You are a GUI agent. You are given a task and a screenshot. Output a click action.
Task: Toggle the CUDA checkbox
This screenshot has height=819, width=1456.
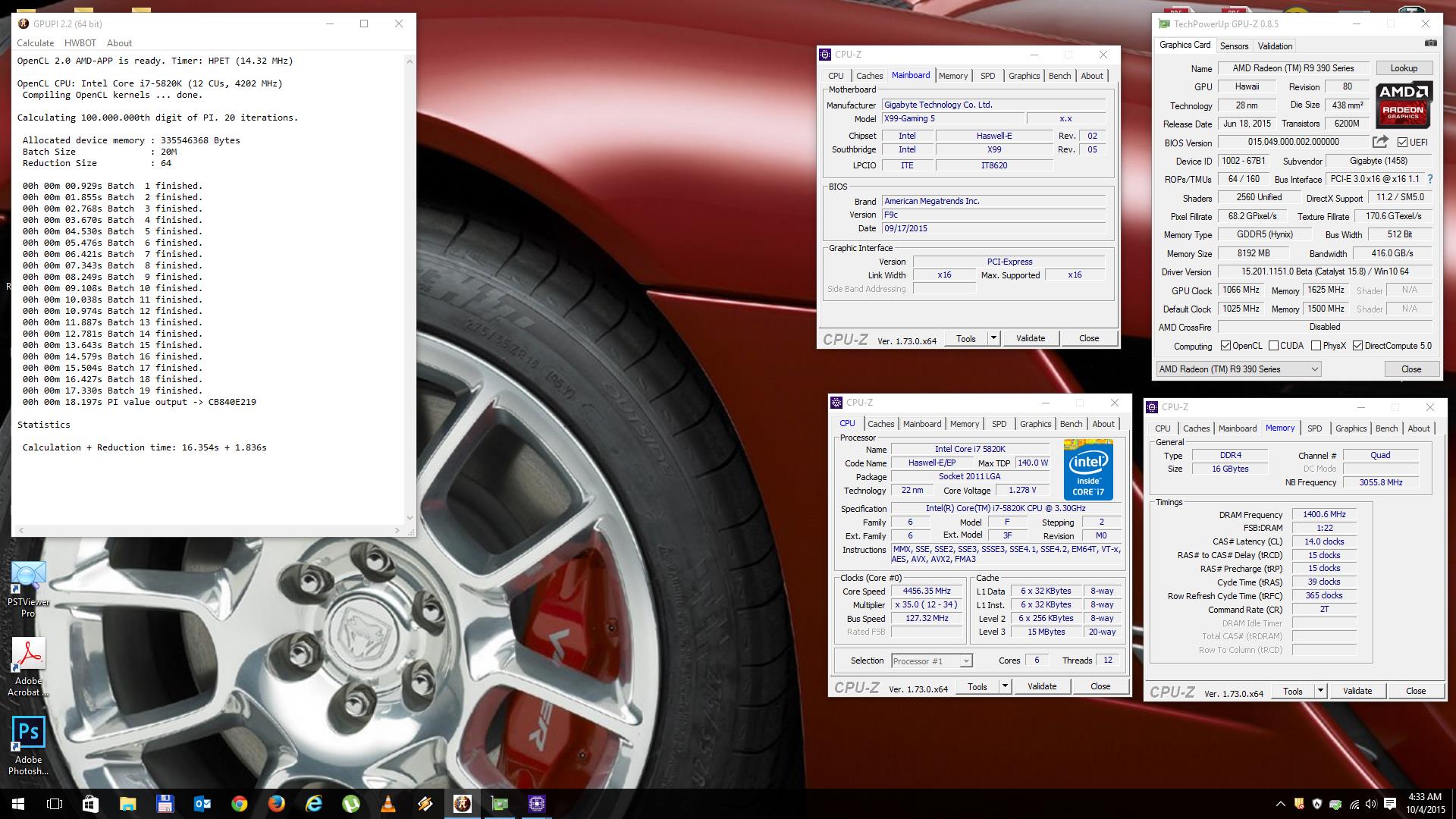coord(1273,346)
